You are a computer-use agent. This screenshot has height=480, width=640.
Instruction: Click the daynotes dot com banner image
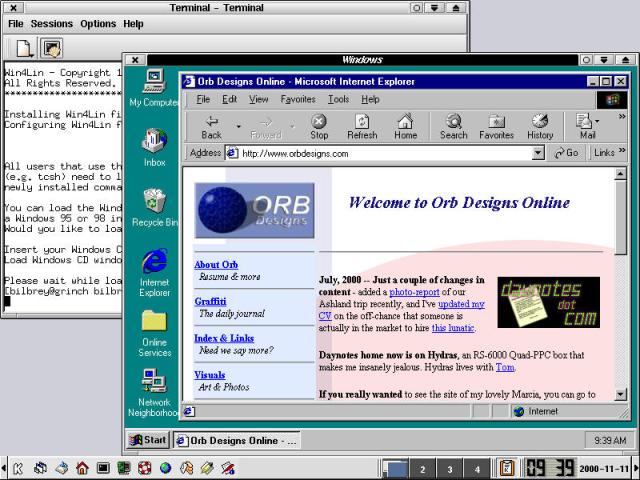click(549, 302)
